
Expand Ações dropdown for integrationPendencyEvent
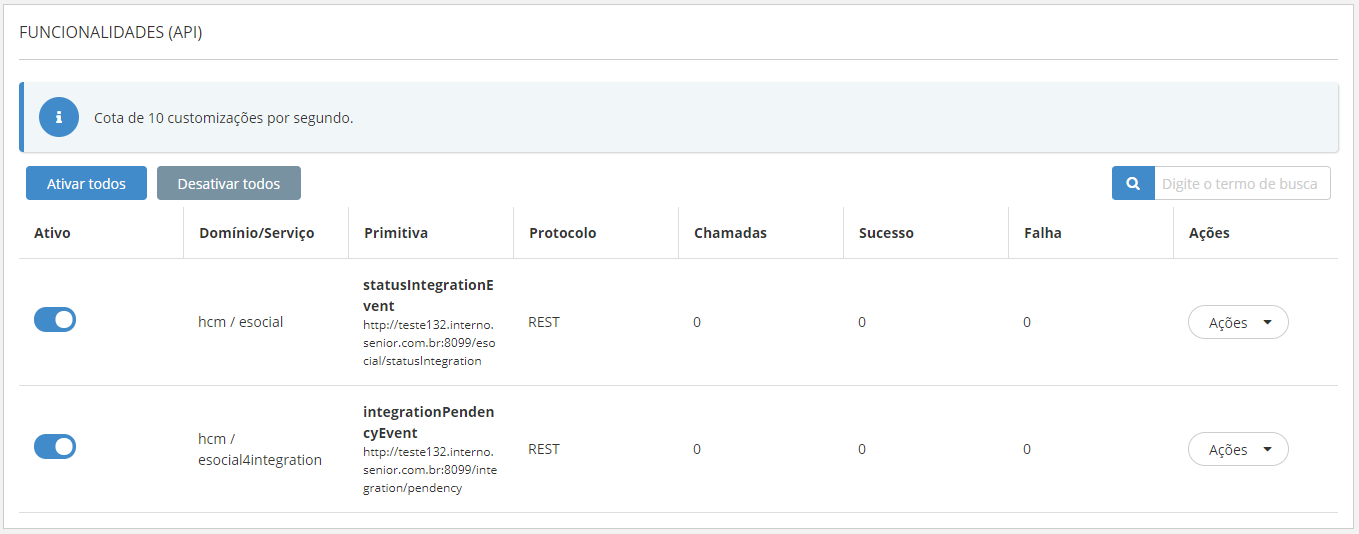(1238, 450)
